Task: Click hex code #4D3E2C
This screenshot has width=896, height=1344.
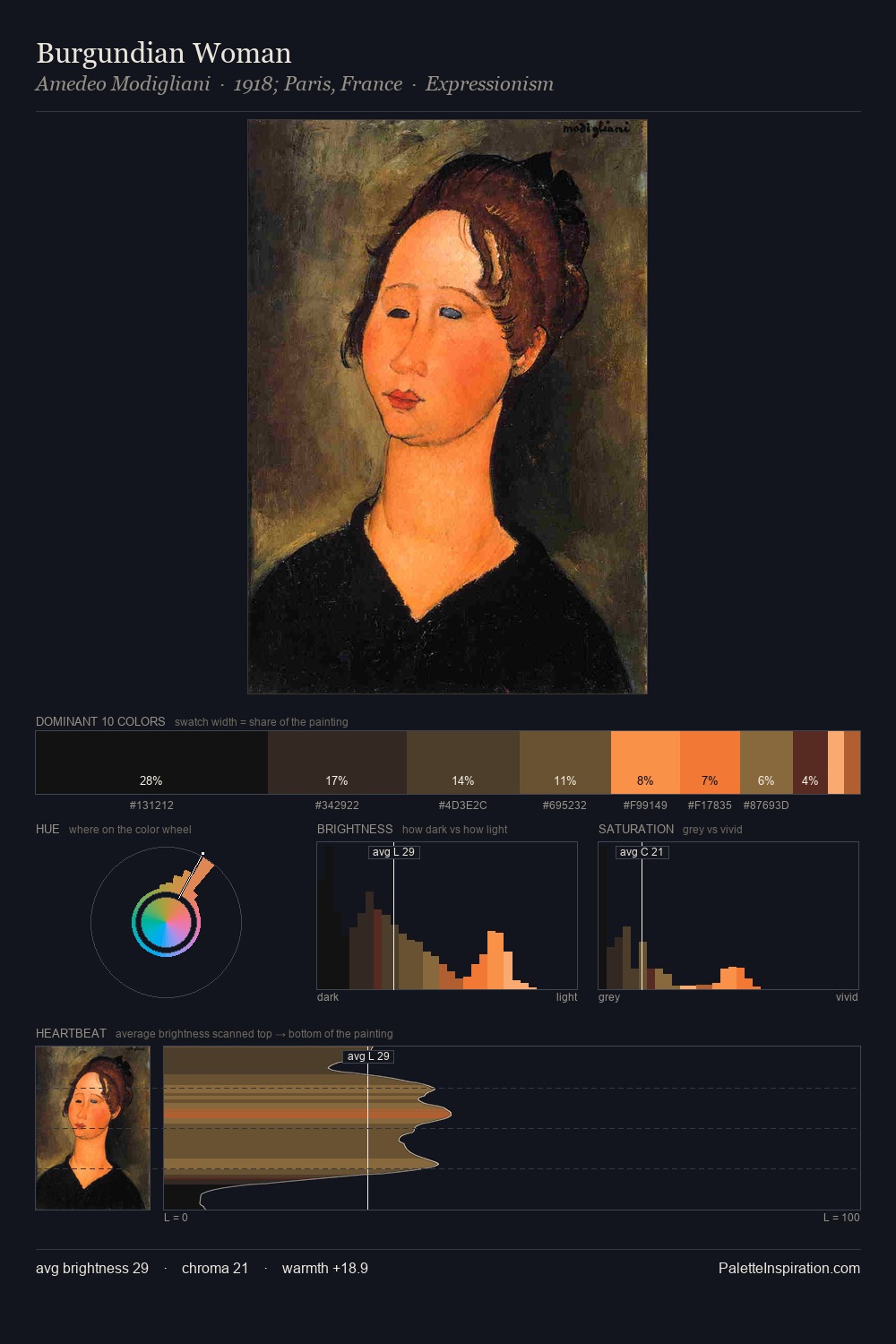Action: 463,806
